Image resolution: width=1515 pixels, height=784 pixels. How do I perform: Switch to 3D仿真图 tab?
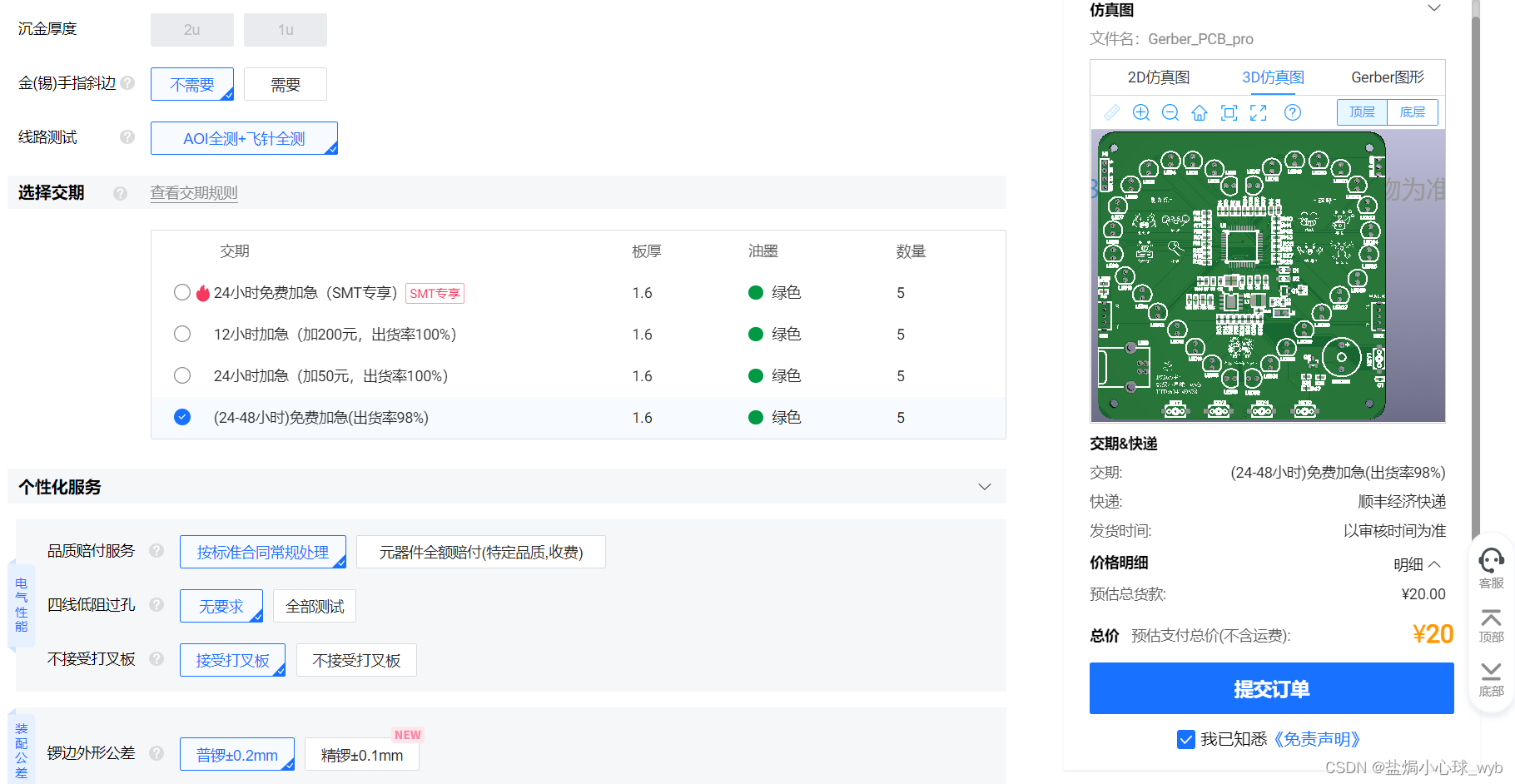click(x=1273, y=77)
